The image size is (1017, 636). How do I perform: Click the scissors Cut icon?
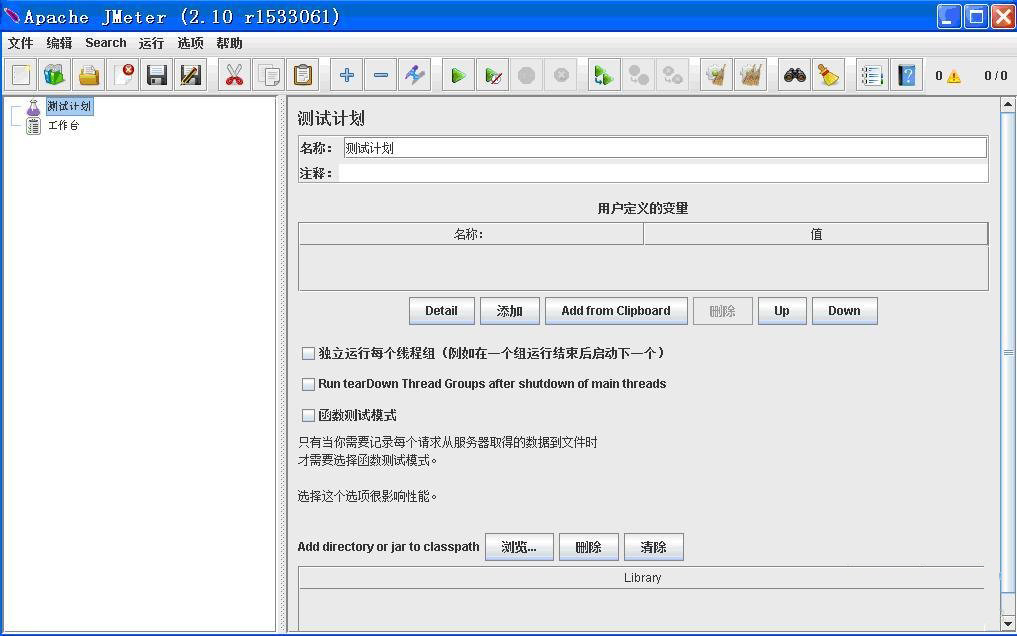[234, 76]
